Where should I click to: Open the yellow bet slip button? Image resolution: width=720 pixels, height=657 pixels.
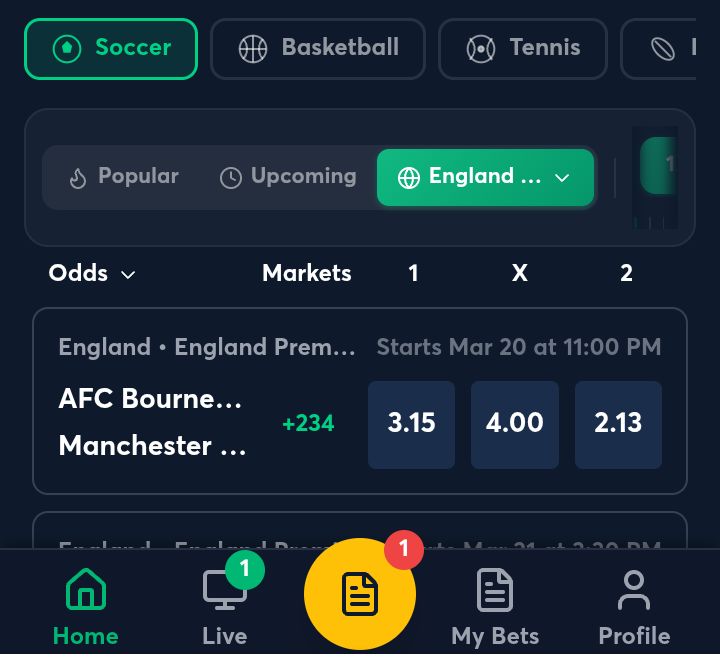point(360,595)
